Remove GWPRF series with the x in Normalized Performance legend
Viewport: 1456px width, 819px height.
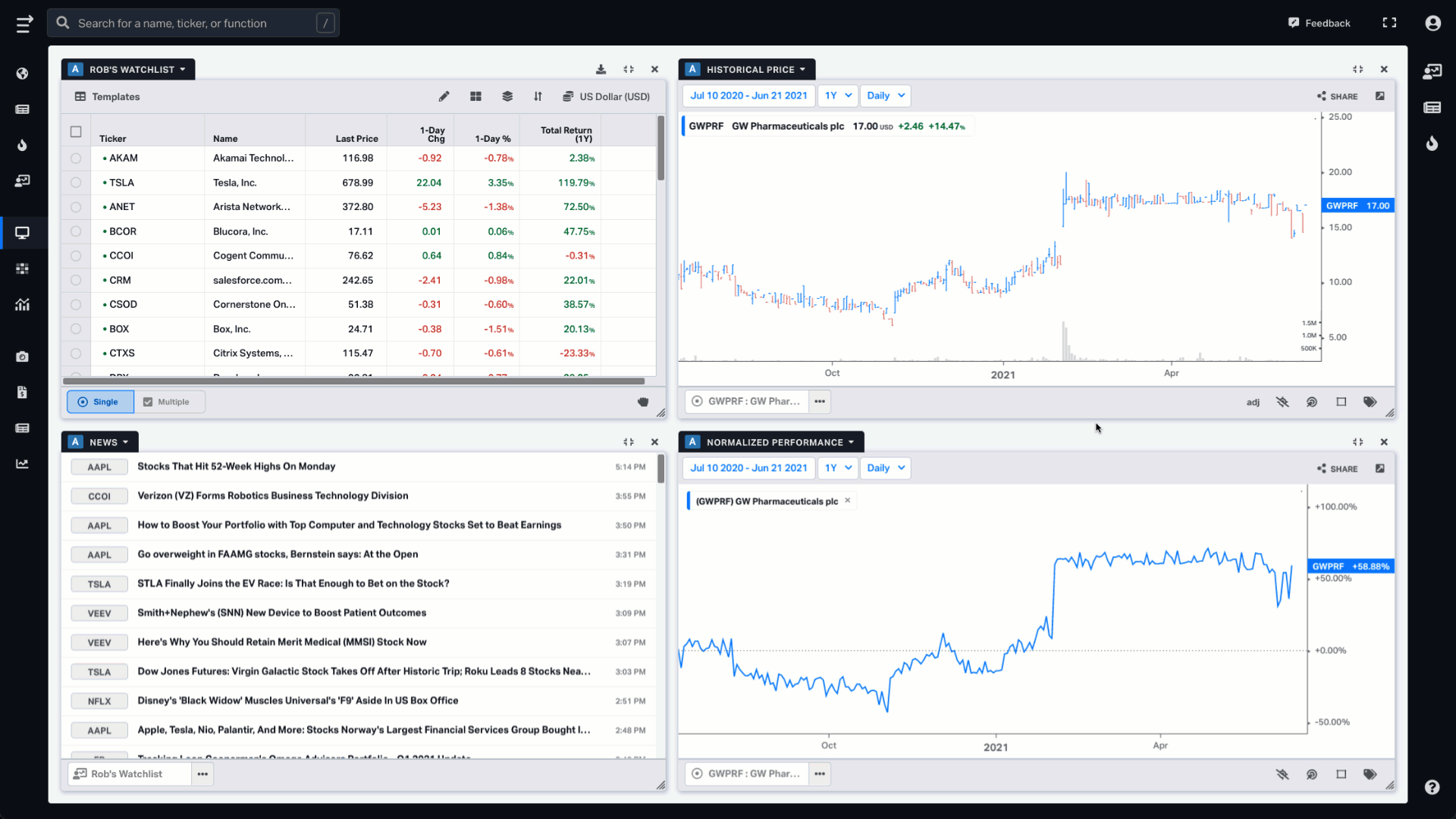(x=847, y=500)
